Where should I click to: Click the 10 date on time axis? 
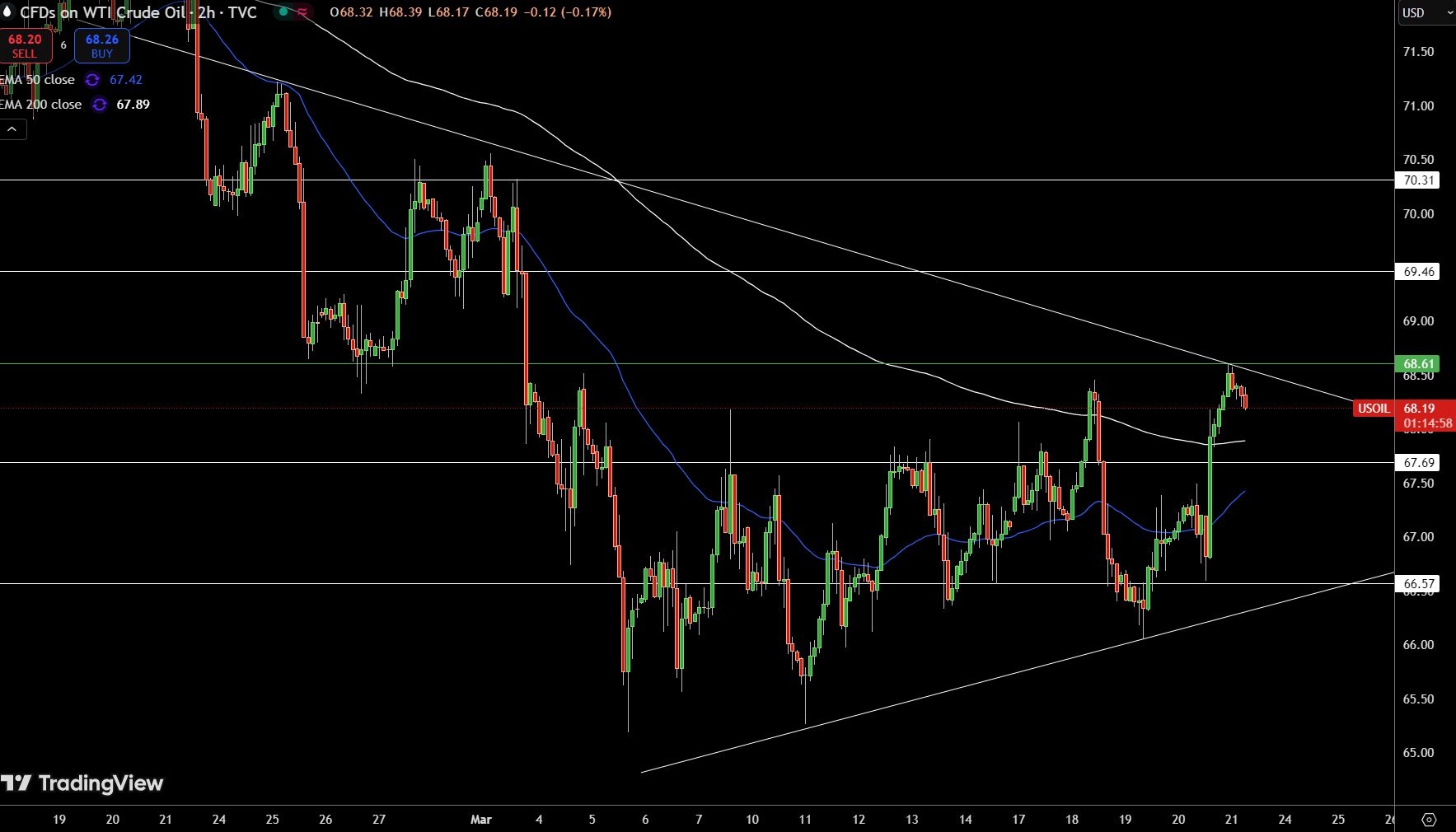[752, 820]
